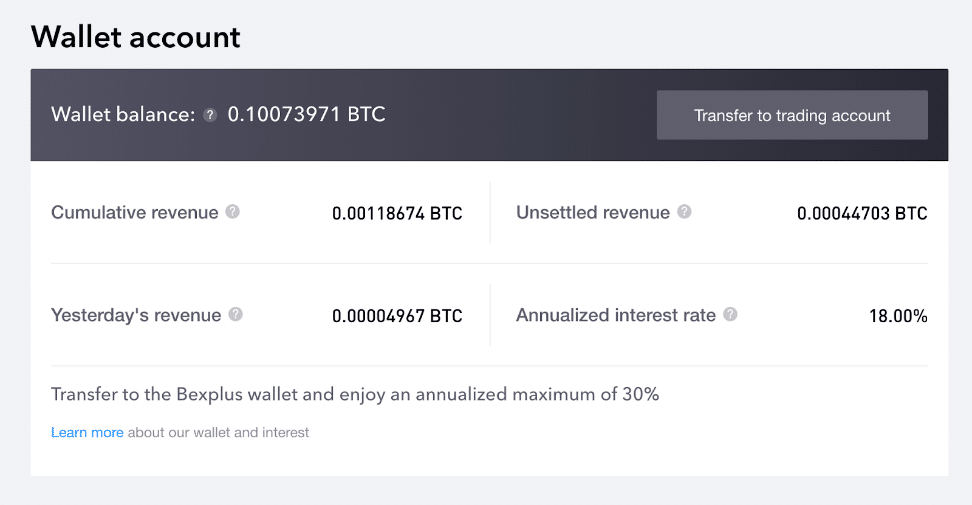The height and width of the screenshot is (505, 972).
Task: Click the Unsettled revenue label
Action: point(593,213)
